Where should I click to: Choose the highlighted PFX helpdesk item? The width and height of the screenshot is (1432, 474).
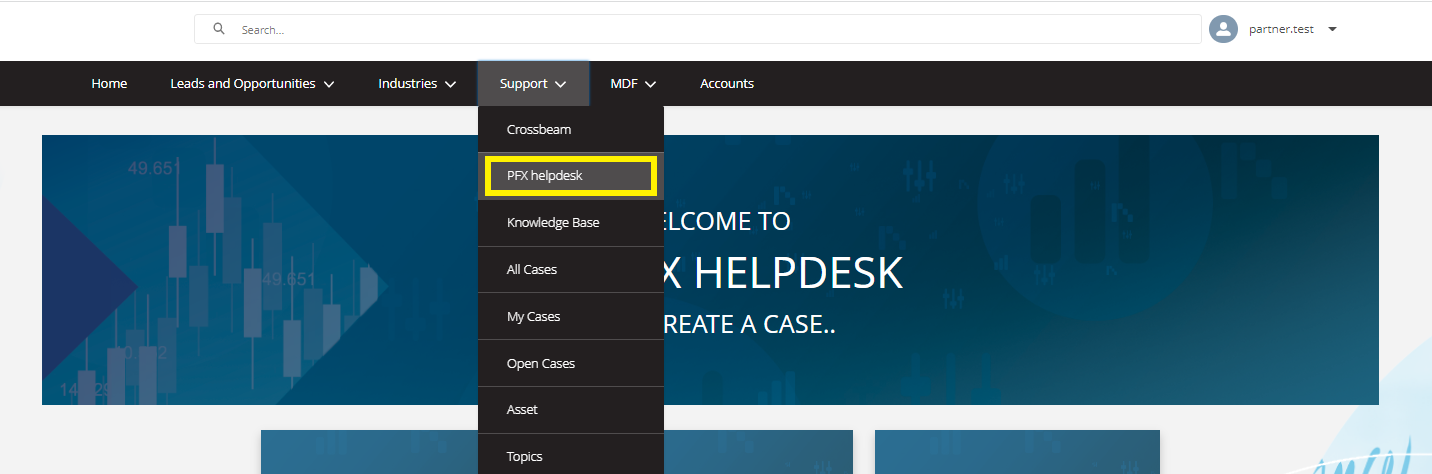(545, 176)
